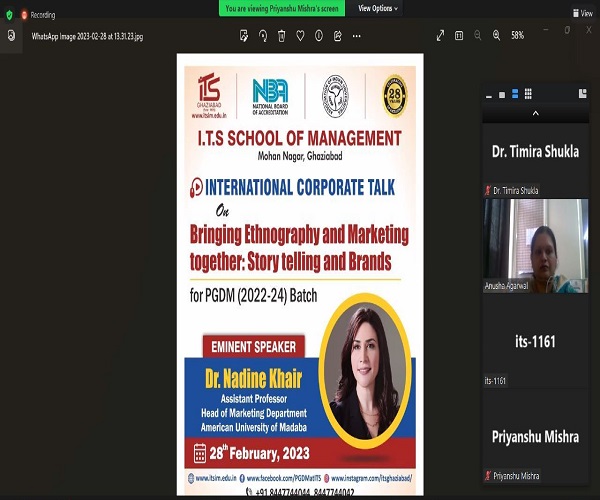Minimize the participant video panel

[489, 95]
